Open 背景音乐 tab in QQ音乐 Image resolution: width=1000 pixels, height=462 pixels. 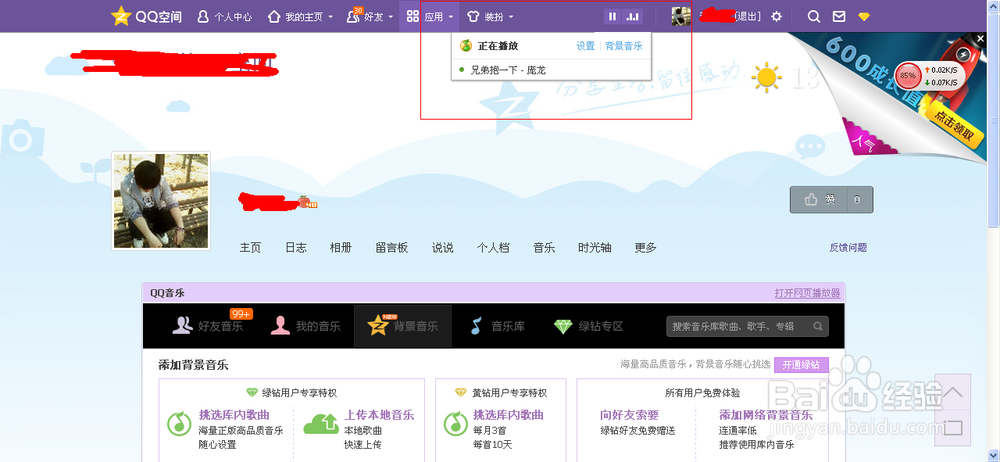[x=402, y=326]
